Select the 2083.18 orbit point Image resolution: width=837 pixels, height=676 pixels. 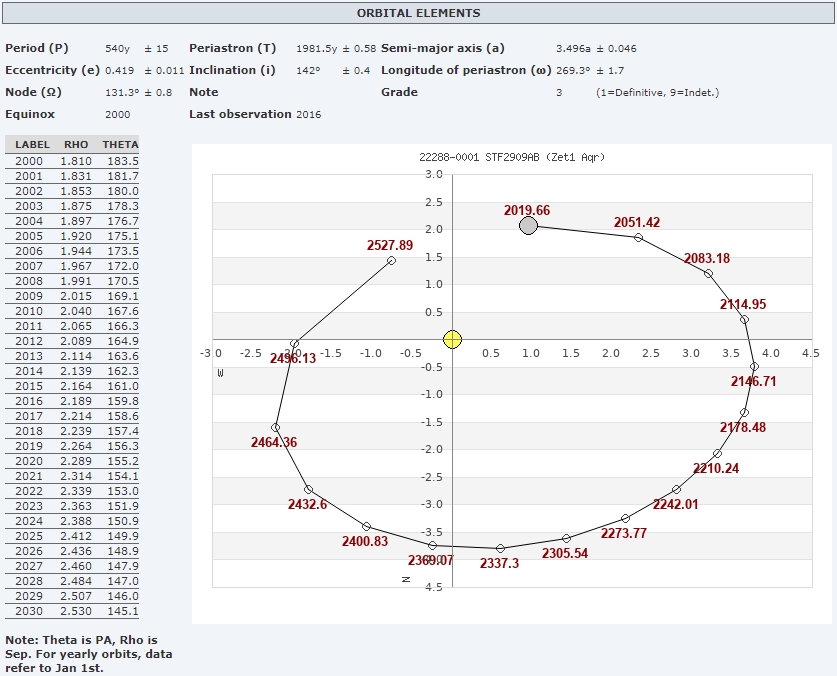pos(708,274)
